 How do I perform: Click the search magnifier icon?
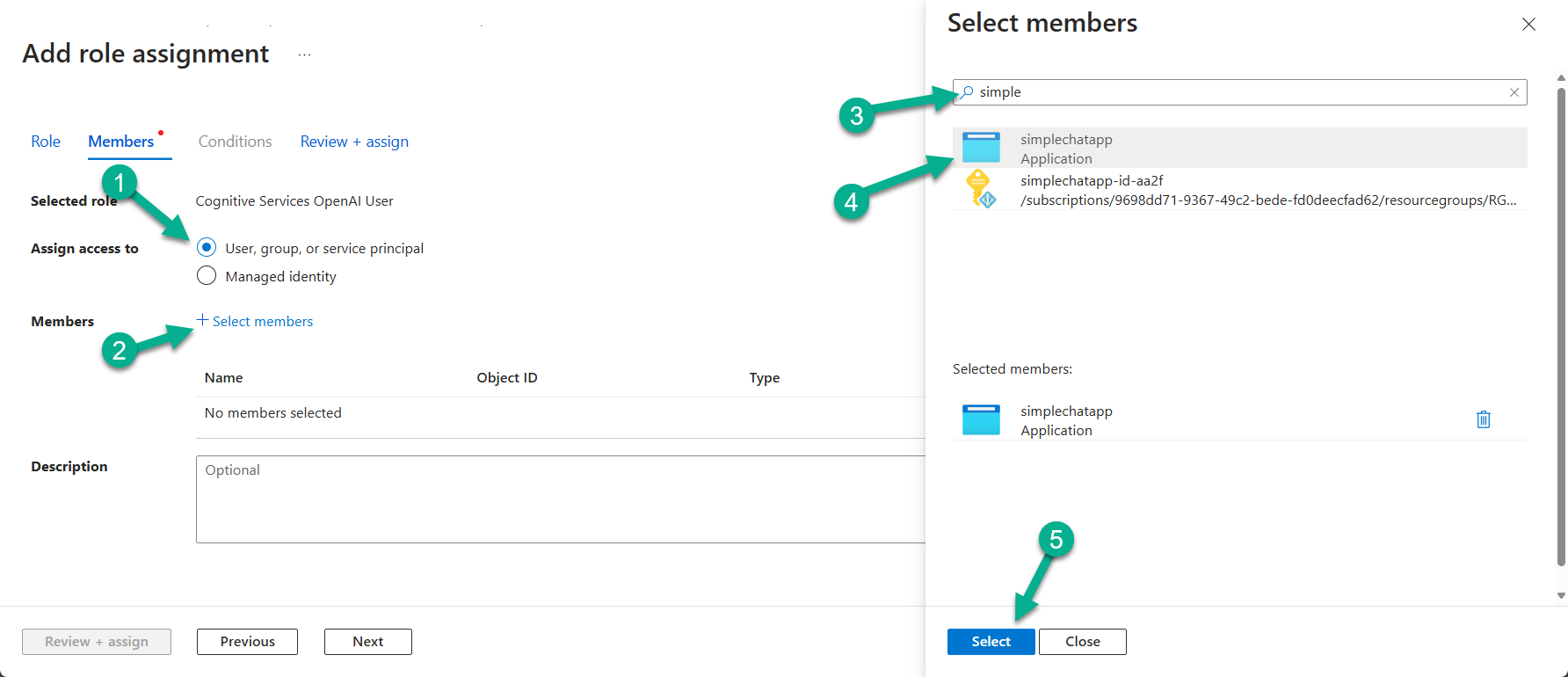[x=967, y=92]
